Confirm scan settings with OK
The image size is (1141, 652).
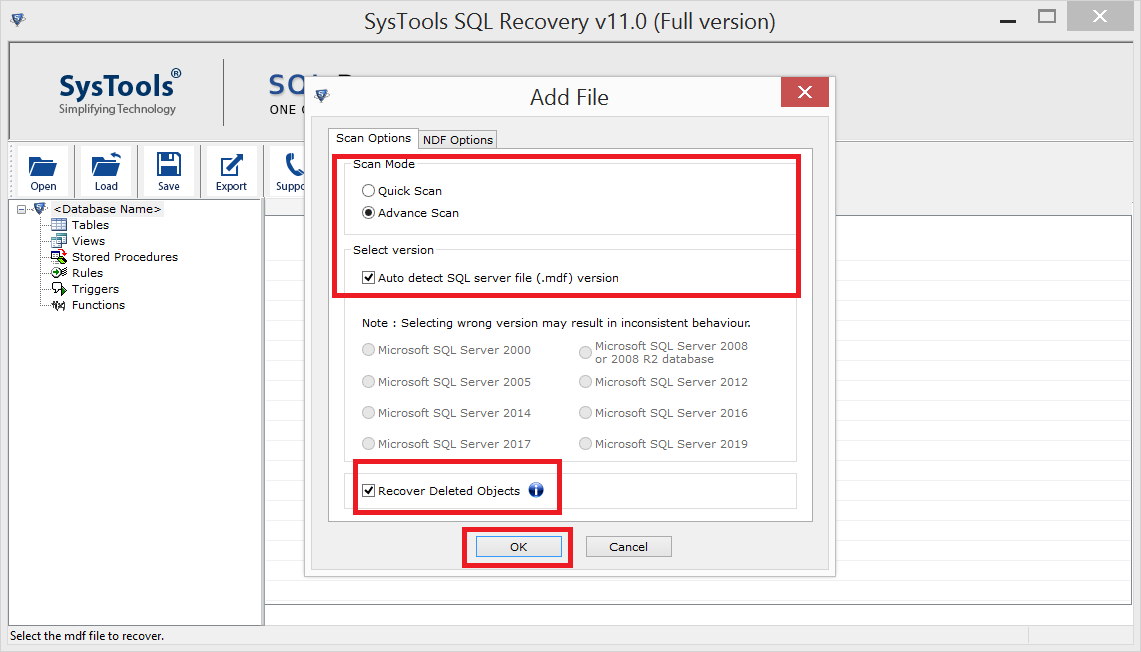[x=517, y=546]
